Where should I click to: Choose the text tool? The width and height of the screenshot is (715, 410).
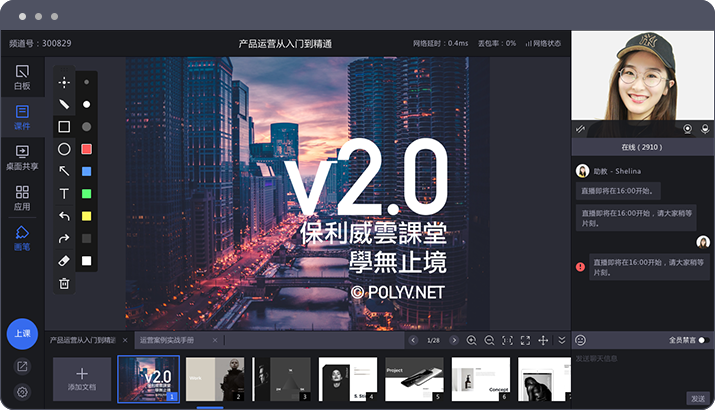point(64,193)
